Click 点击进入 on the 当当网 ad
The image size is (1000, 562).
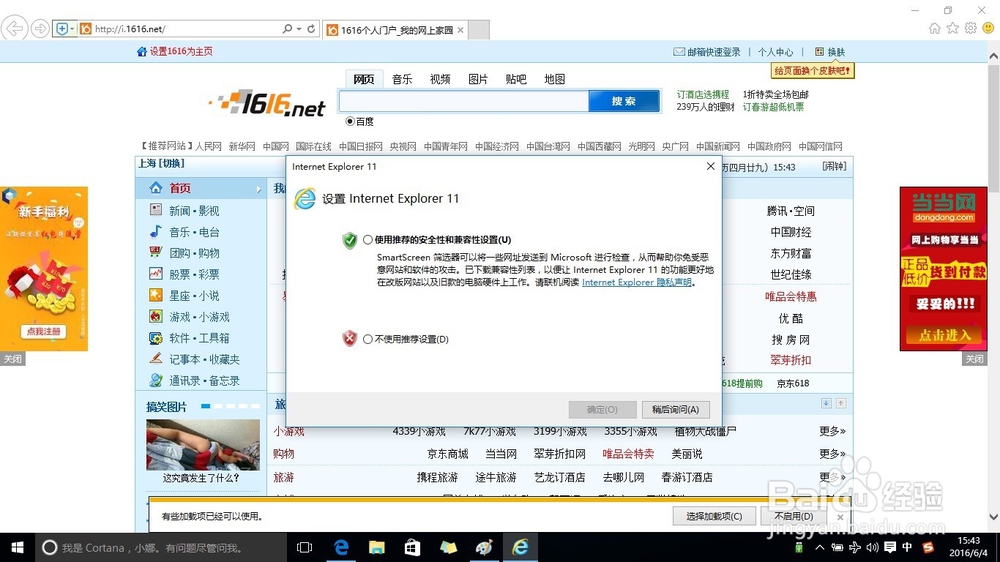pyautogui.click(x=944, y=335)
